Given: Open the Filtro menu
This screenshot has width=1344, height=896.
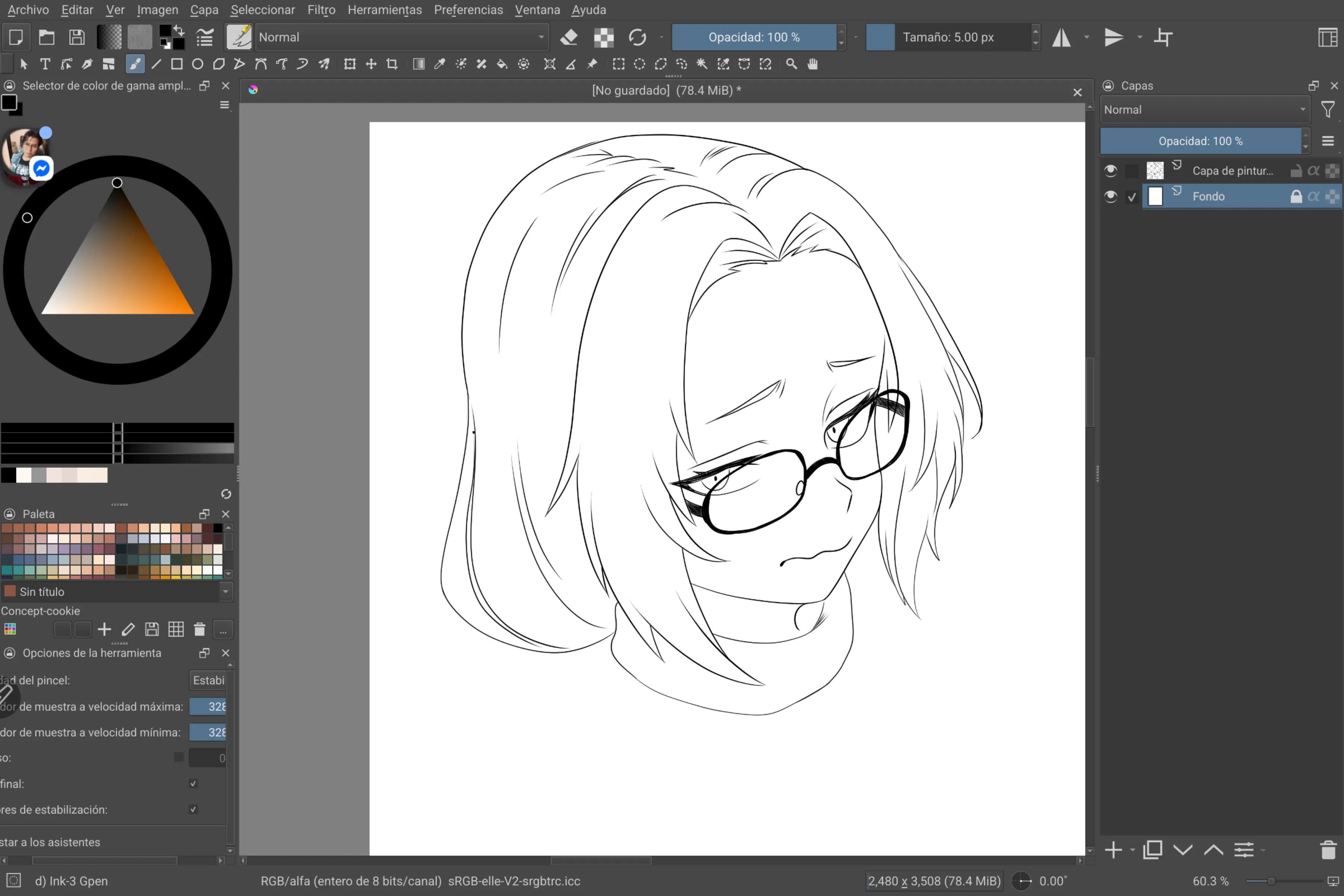Looking at the screenshot, I should tap(321, 10).
